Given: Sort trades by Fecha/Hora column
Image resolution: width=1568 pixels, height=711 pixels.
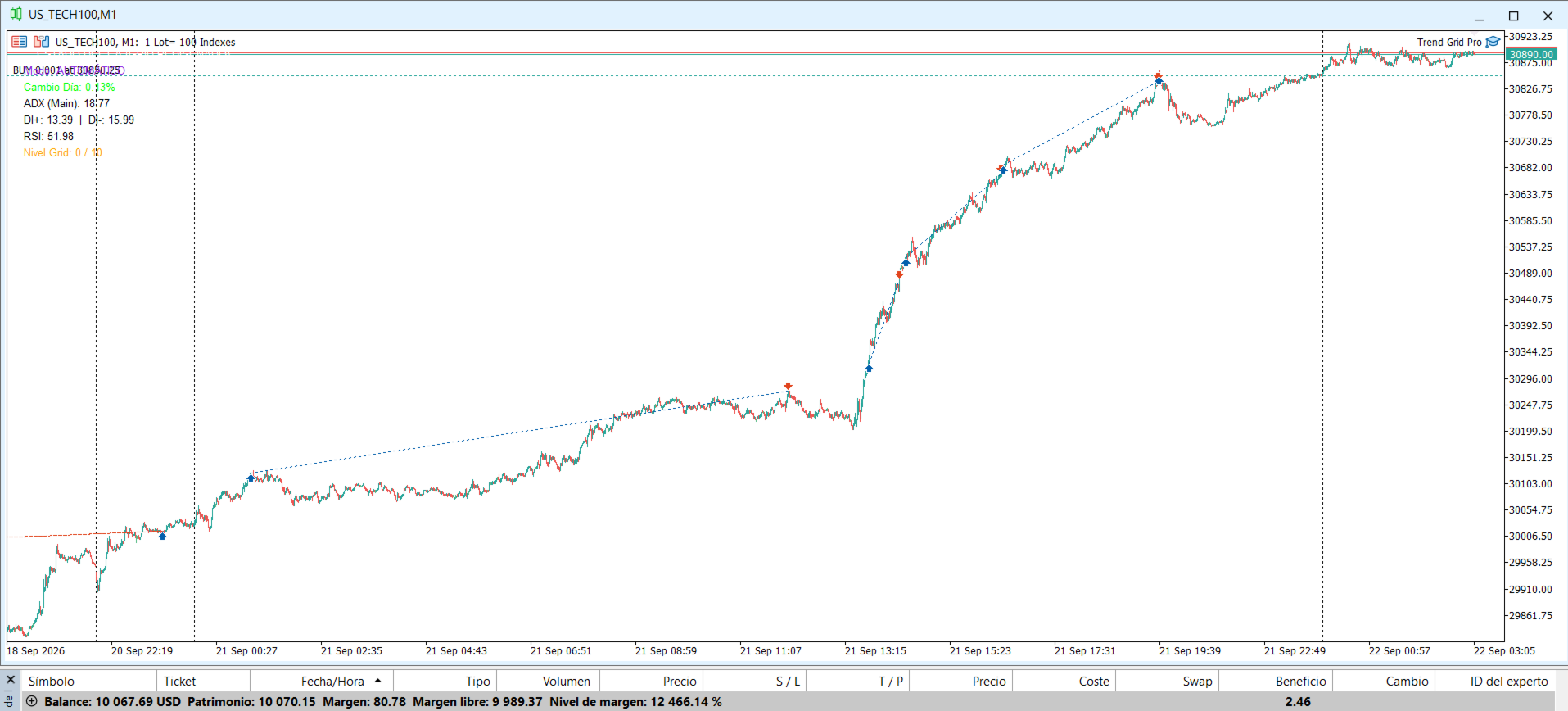Looking at the screenshot, I should click(332, 681).
